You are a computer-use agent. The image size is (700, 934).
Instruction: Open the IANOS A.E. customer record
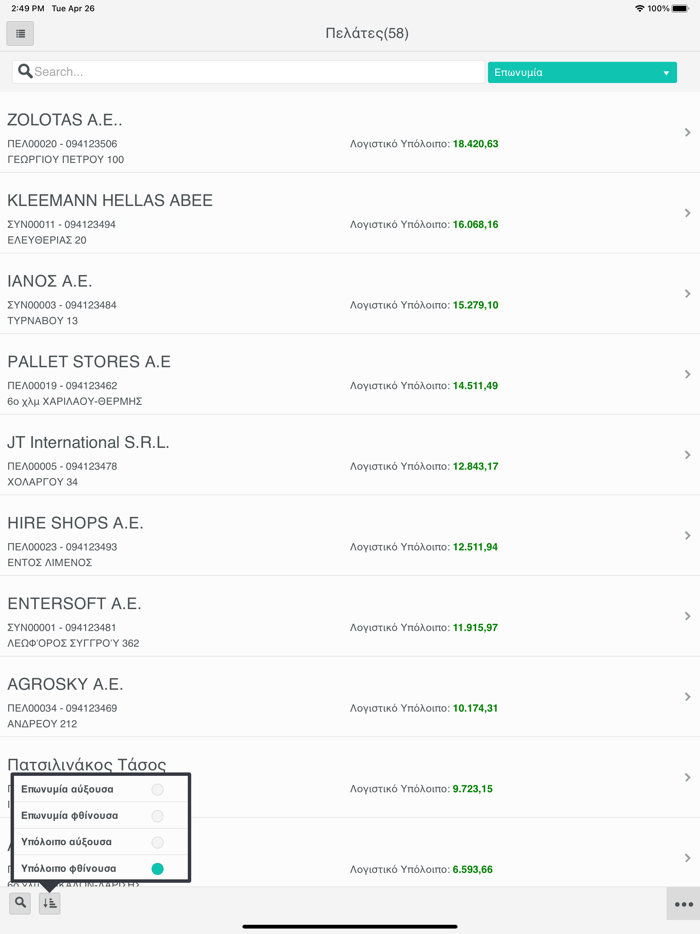click(x=687, y=293)
